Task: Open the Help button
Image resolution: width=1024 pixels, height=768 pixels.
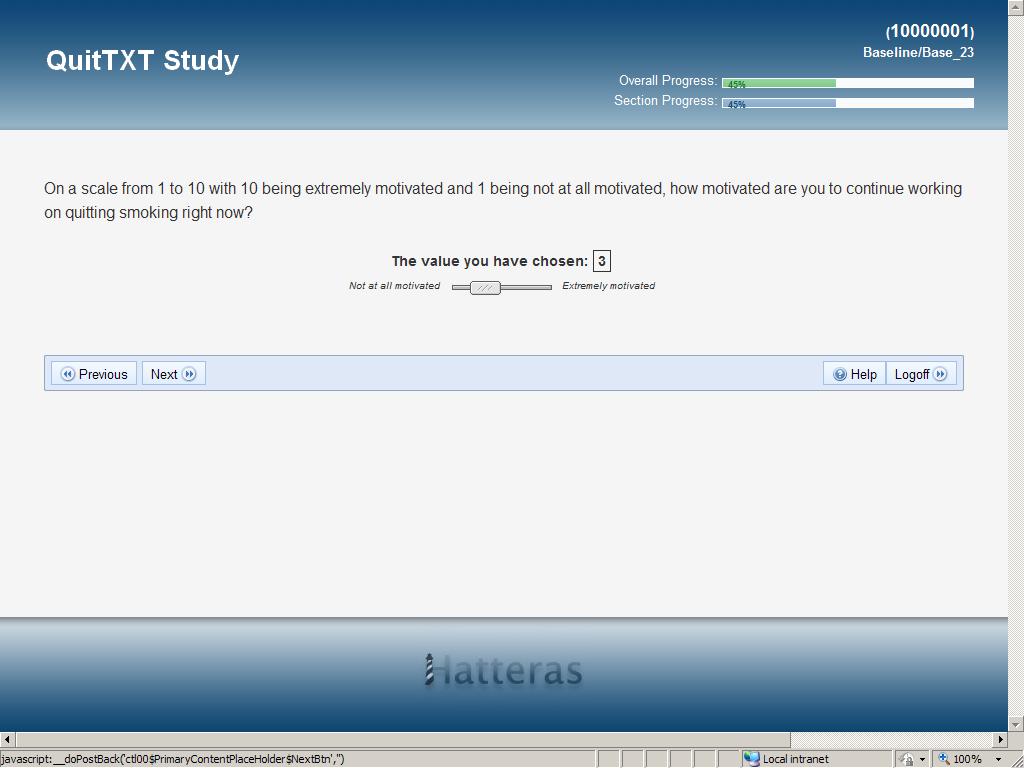Action: click(x=854, y=374)
